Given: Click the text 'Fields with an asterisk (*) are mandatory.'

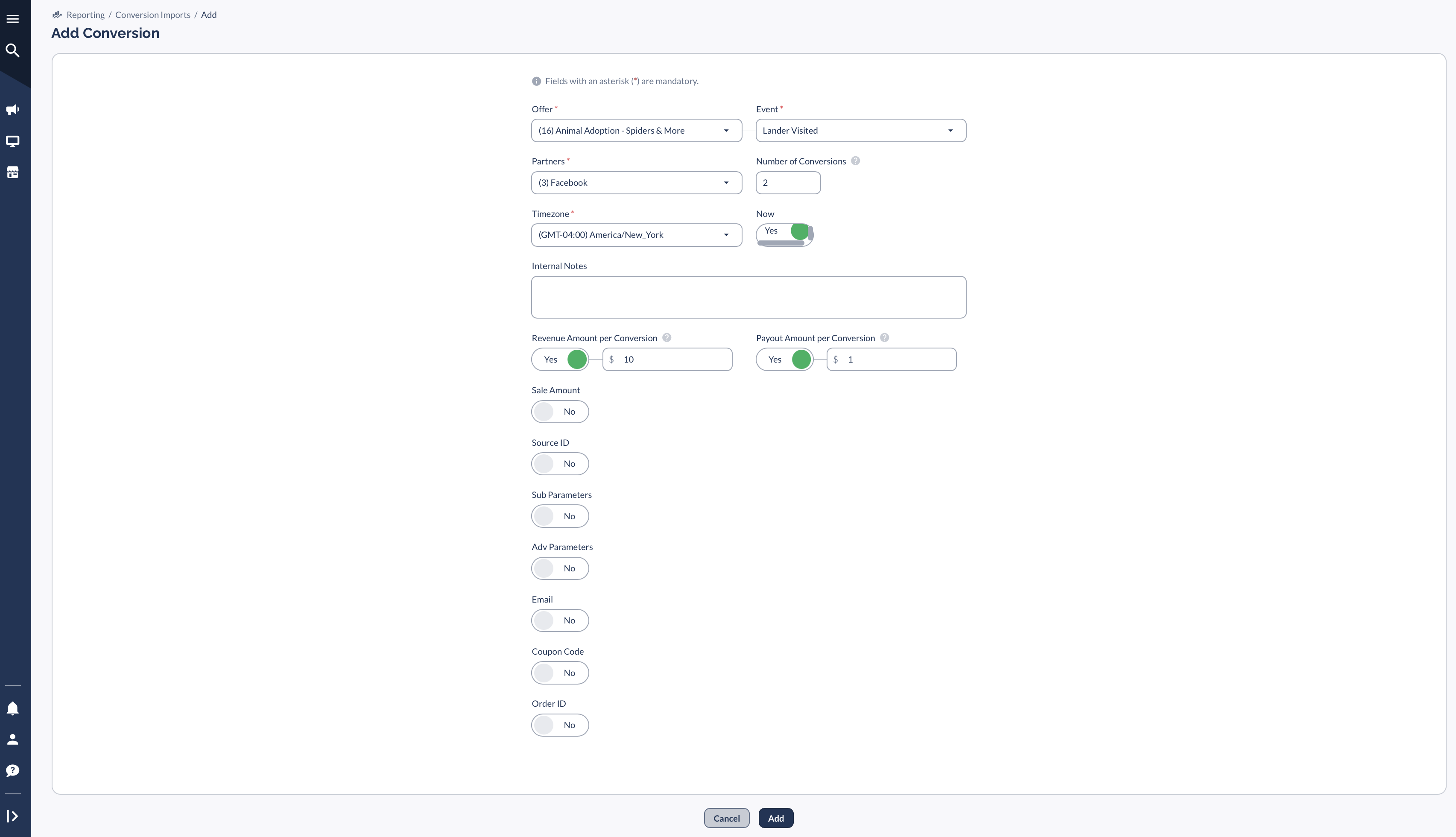Looking at the screenshot, I should tap(622, 81).
